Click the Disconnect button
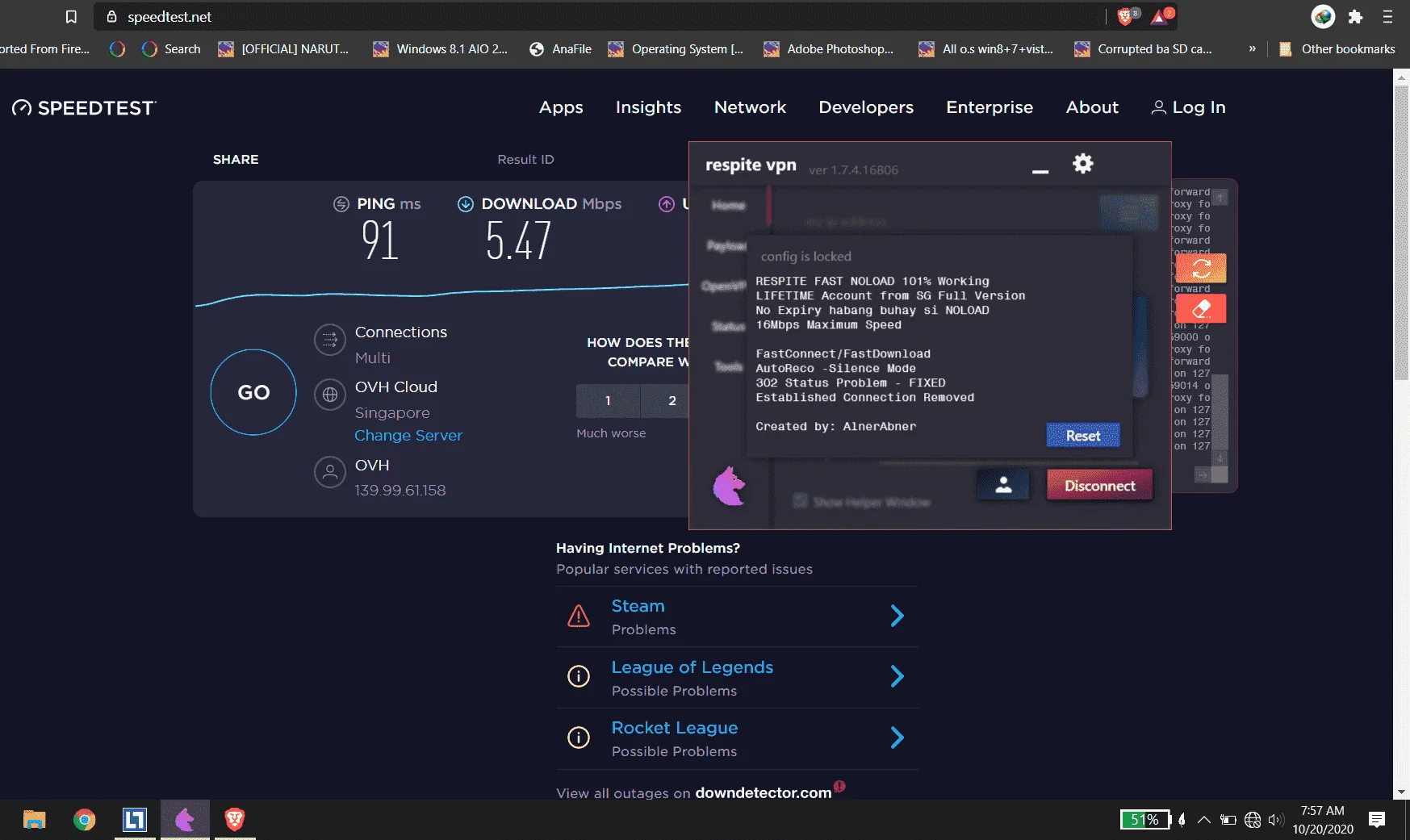 point(1099,486)
